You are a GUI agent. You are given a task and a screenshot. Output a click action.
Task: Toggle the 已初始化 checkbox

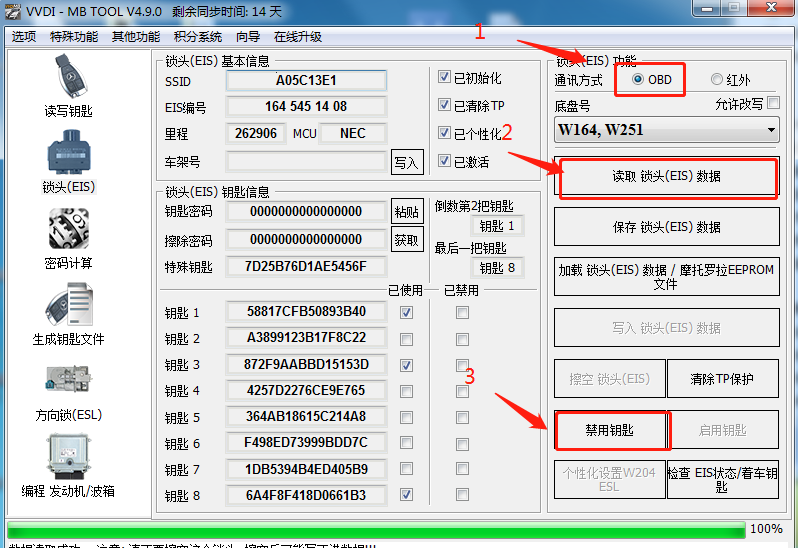[x=444, y=77]
